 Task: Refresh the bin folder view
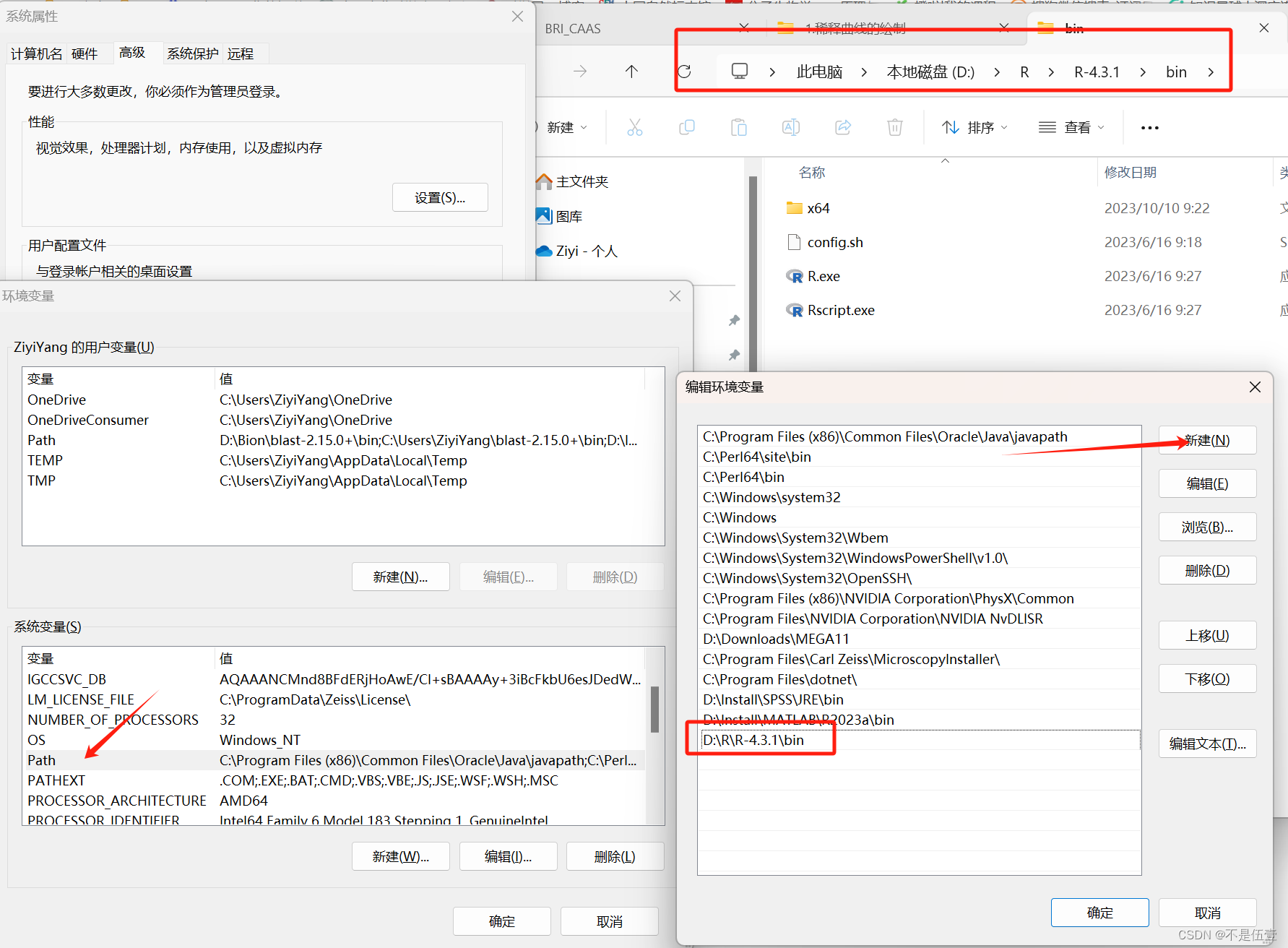pos(684,72)
